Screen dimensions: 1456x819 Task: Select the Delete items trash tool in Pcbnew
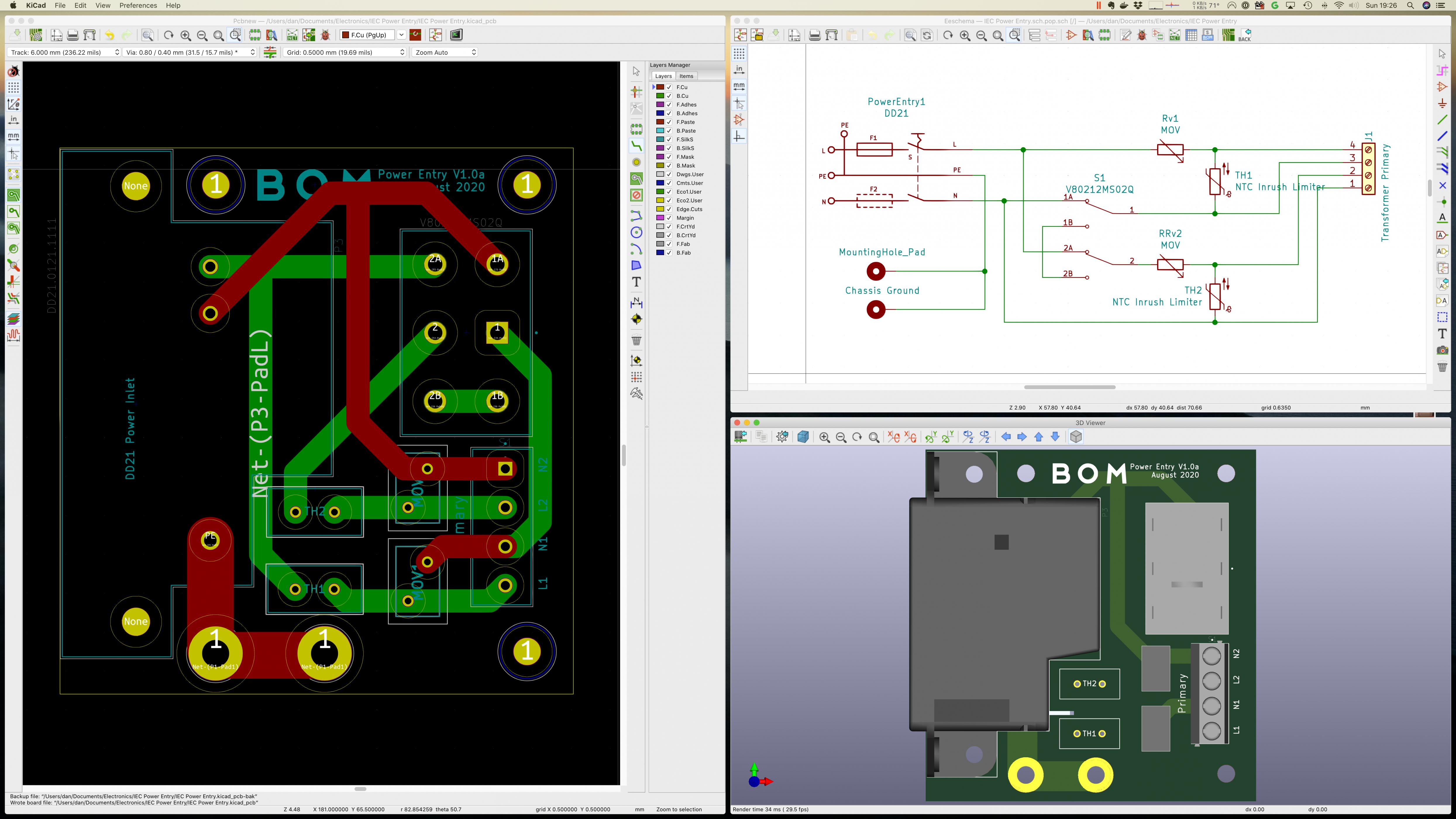[636, 341]
